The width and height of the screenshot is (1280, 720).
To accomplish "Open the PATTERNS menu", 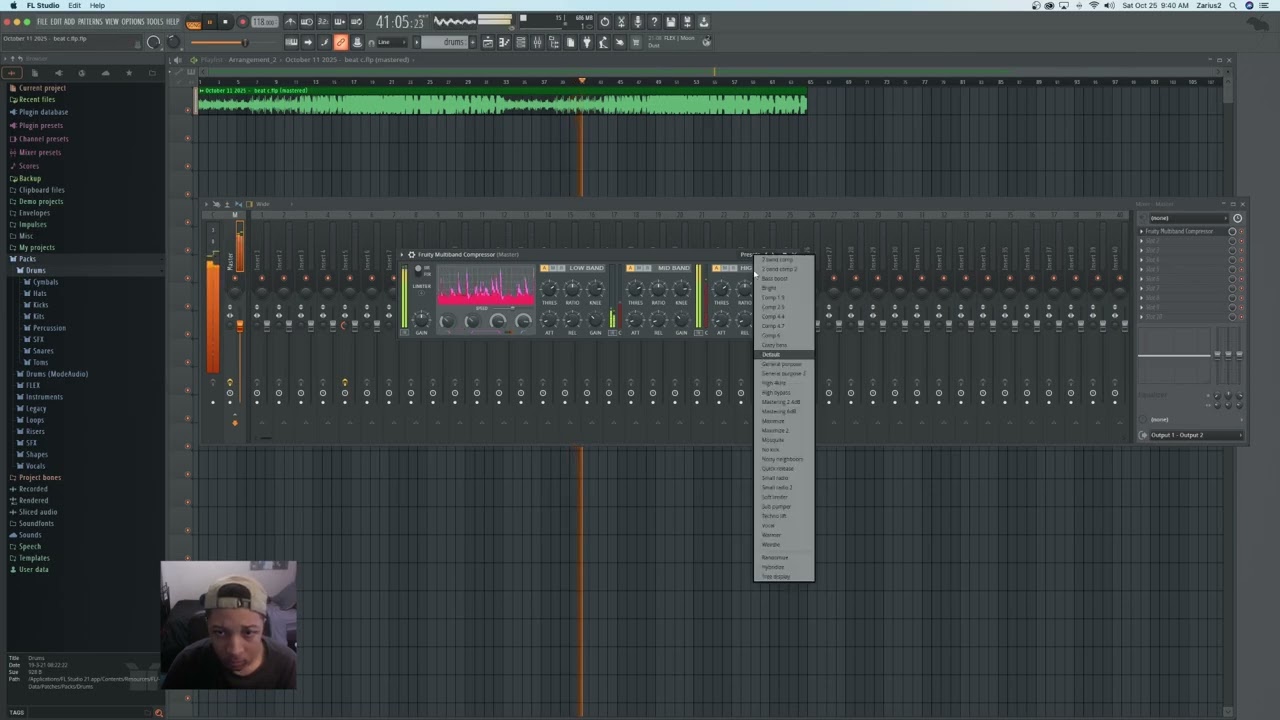I will (x=90, y=21).
